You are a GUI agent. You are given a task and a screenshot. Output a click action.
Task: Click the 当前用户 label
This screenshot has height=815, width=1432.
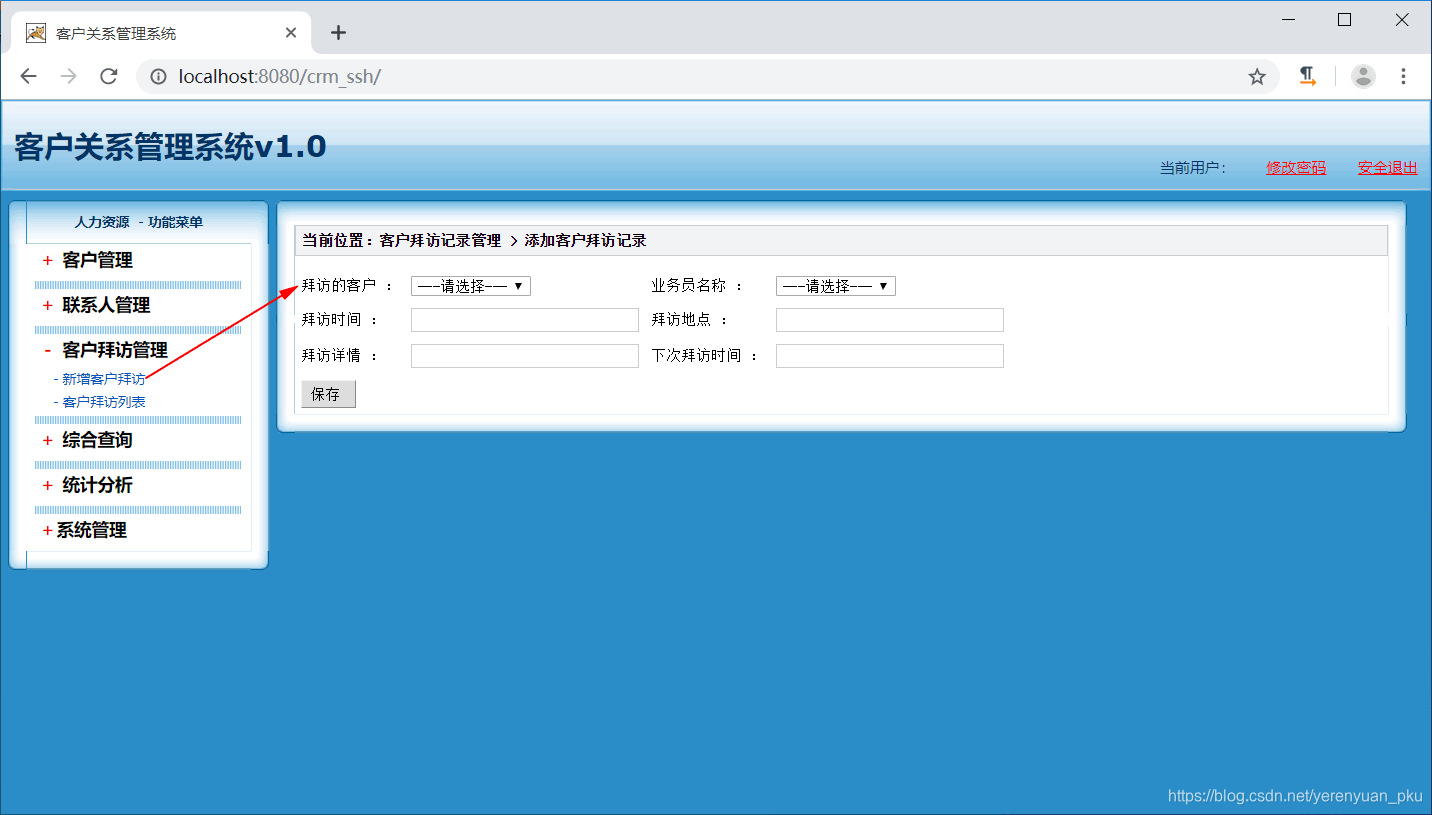pos(1193,168)
